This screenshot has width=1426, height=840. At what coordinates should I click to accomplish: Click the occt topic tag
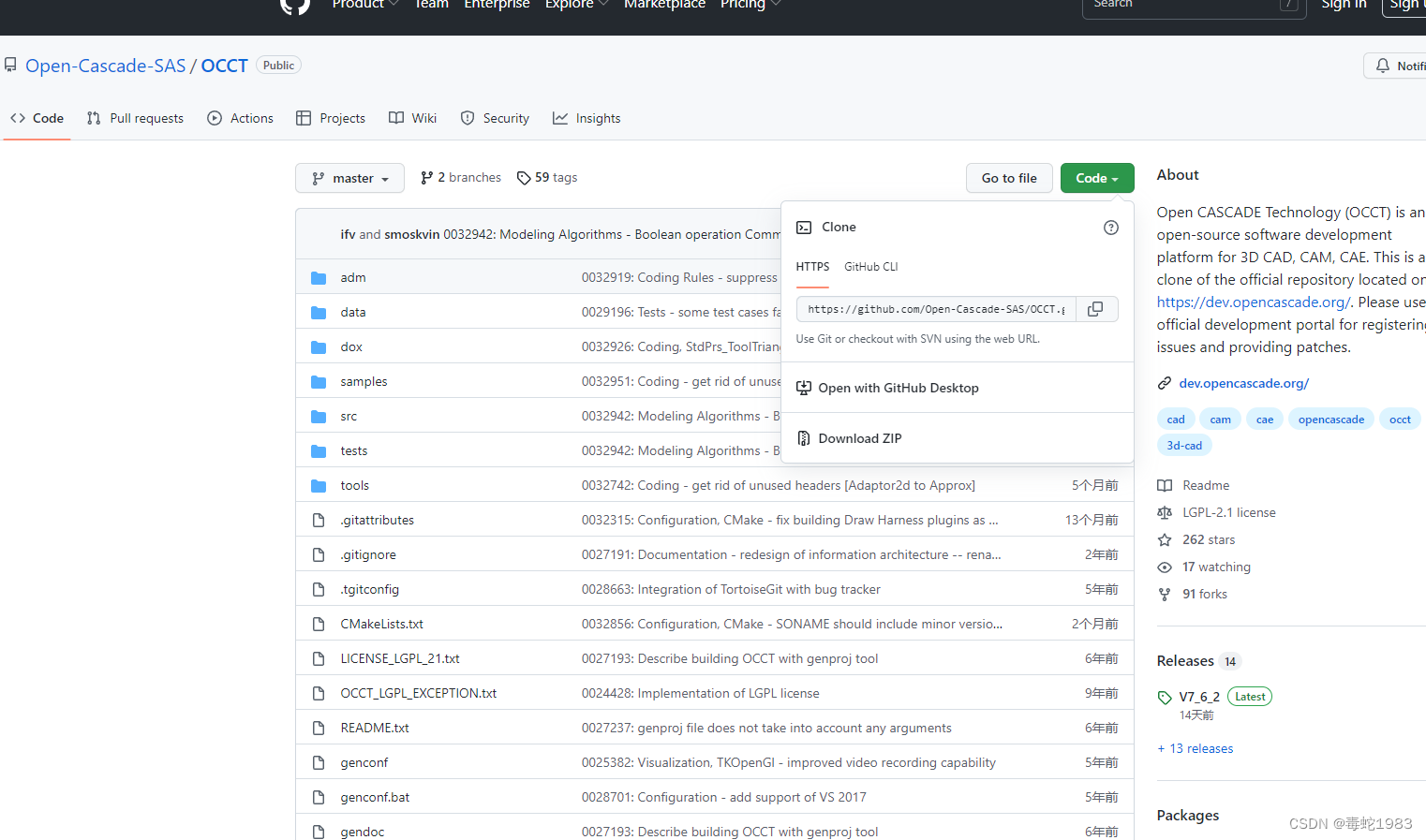[x=1400, y=420]
